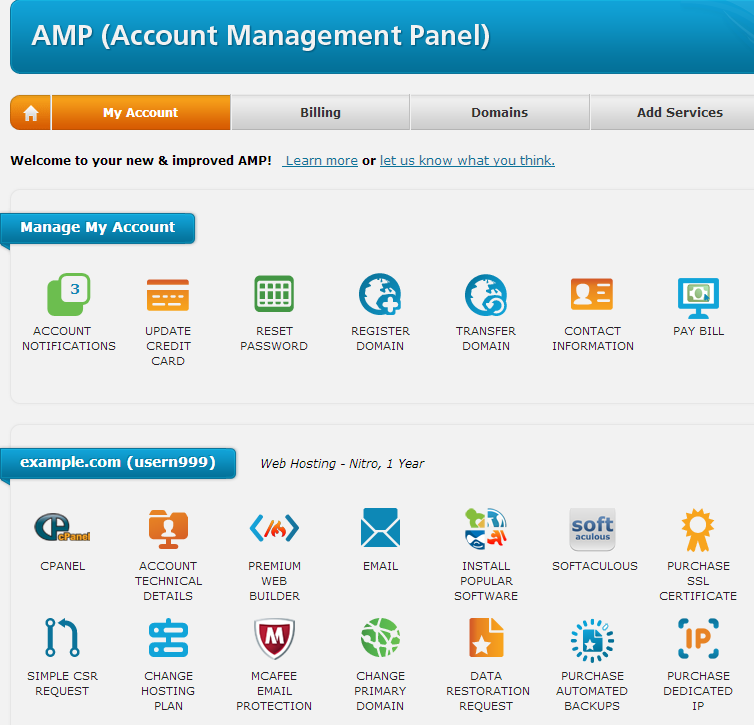
Task: Open the Simple CSR Request icon
Action: (62, 639)
